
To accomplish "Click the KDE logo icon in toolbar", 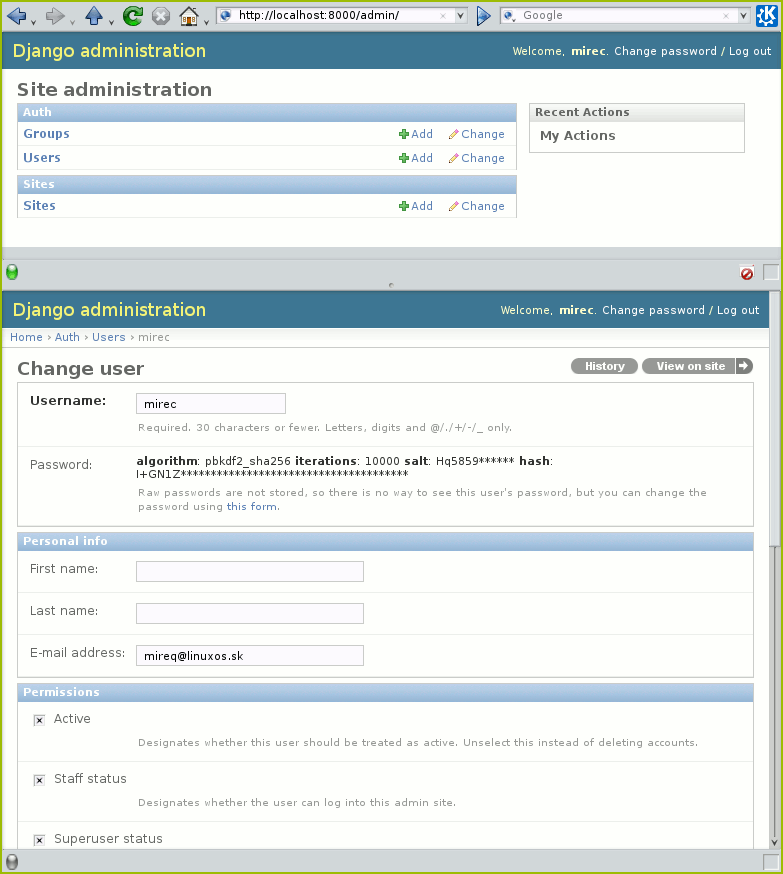I will tap(766, 16).
